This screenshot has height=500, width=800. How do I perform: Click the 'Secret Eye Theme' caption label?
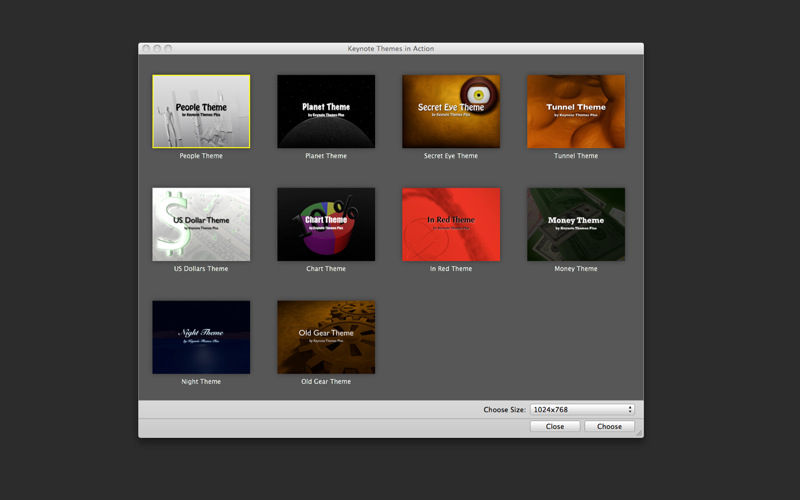tap(451, 156)
